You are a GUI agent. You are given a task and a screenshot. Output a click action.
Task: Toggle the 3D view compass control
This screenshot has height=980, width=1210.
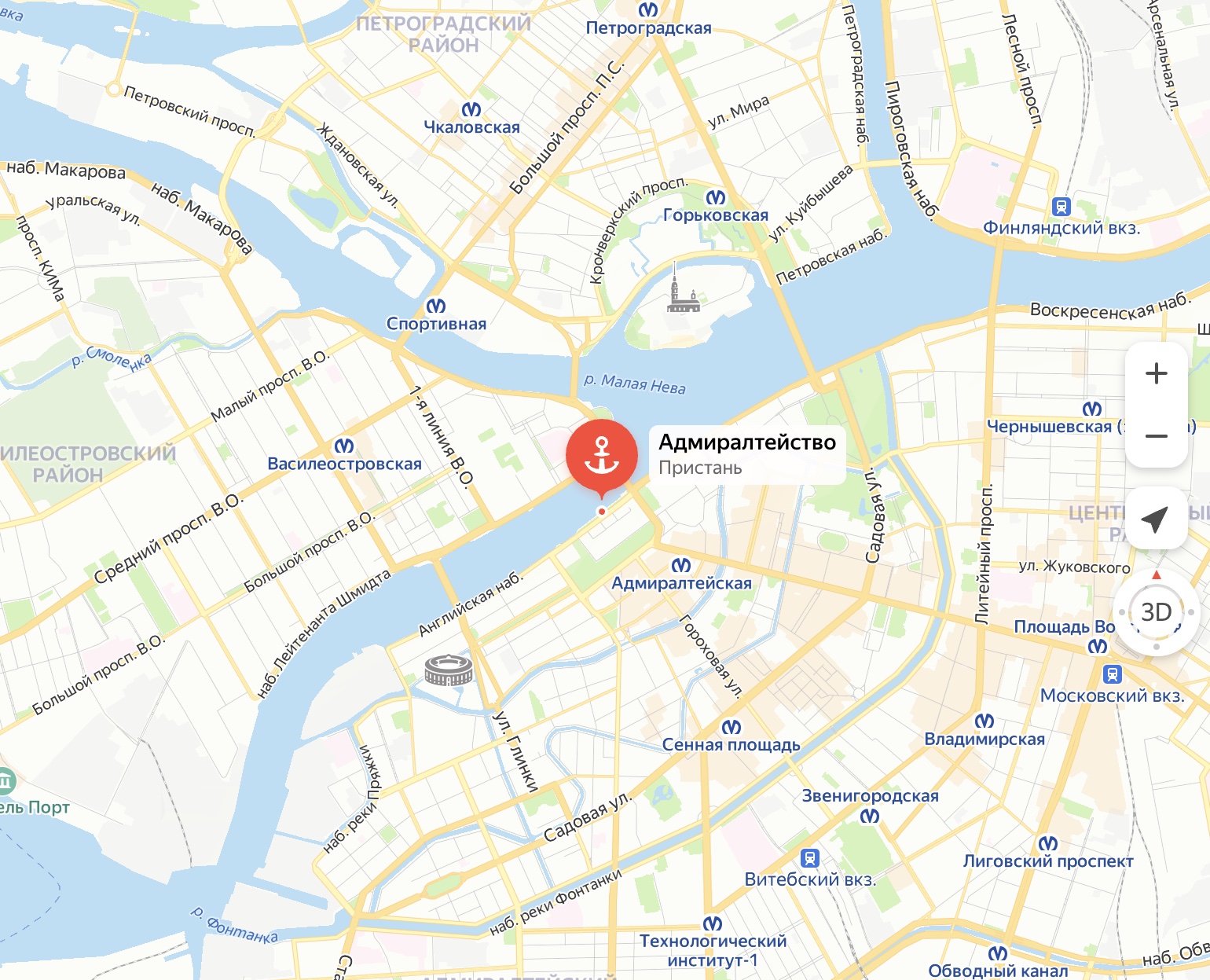coord(1156,611)
